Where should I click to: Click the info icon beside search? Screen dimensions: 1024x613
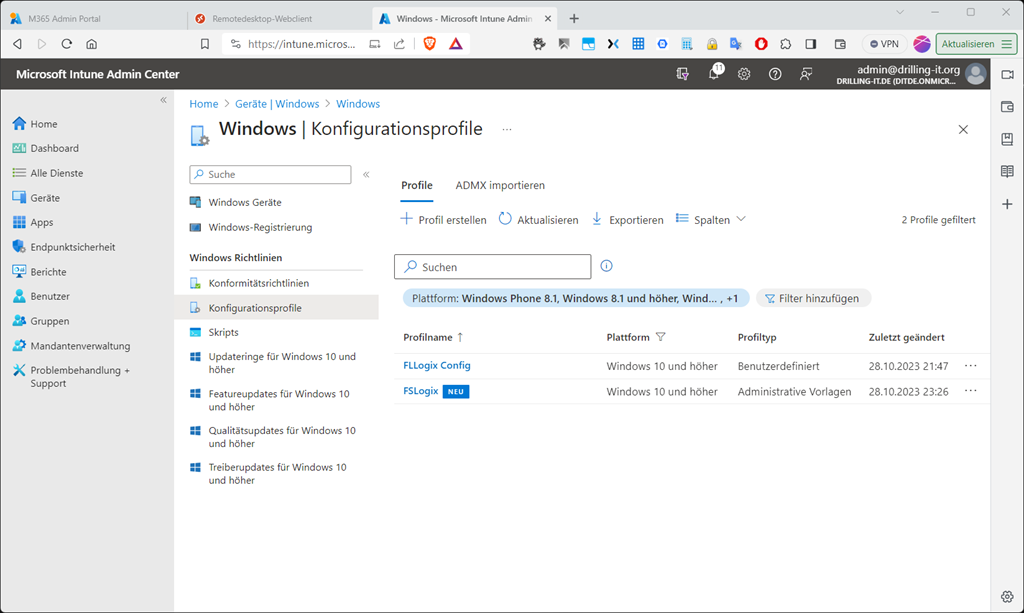click(x=606, y=266)
